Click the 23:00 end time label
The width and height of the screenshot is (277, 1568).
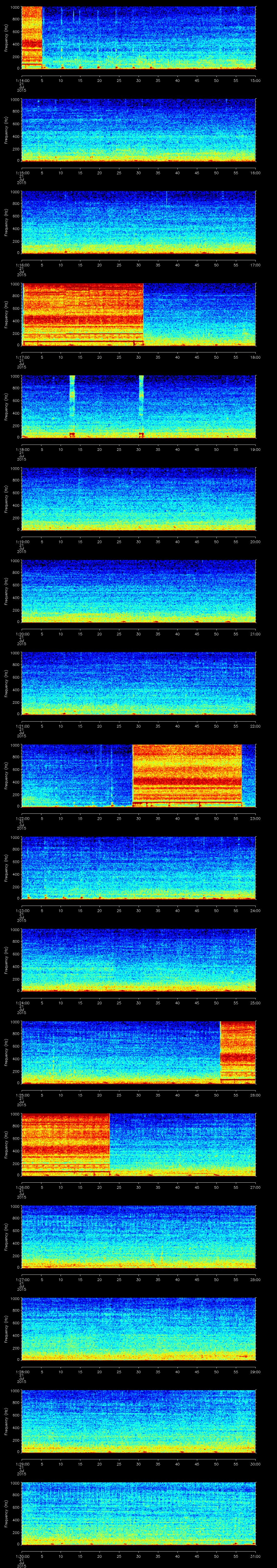(x=256, y=818)
